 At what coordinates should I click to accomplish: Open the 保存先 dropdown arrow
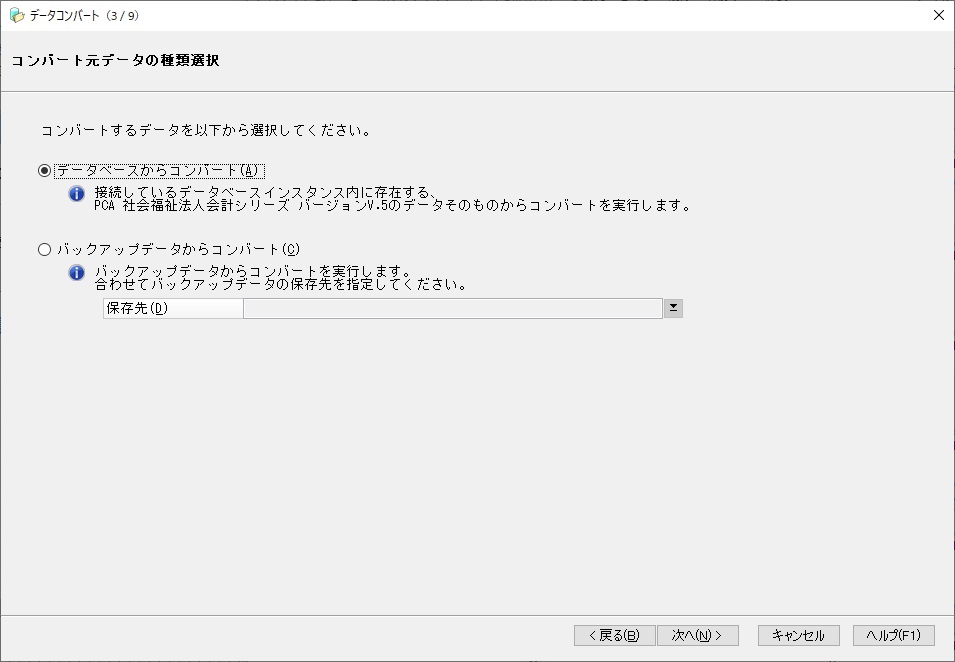tap(673, 308)
